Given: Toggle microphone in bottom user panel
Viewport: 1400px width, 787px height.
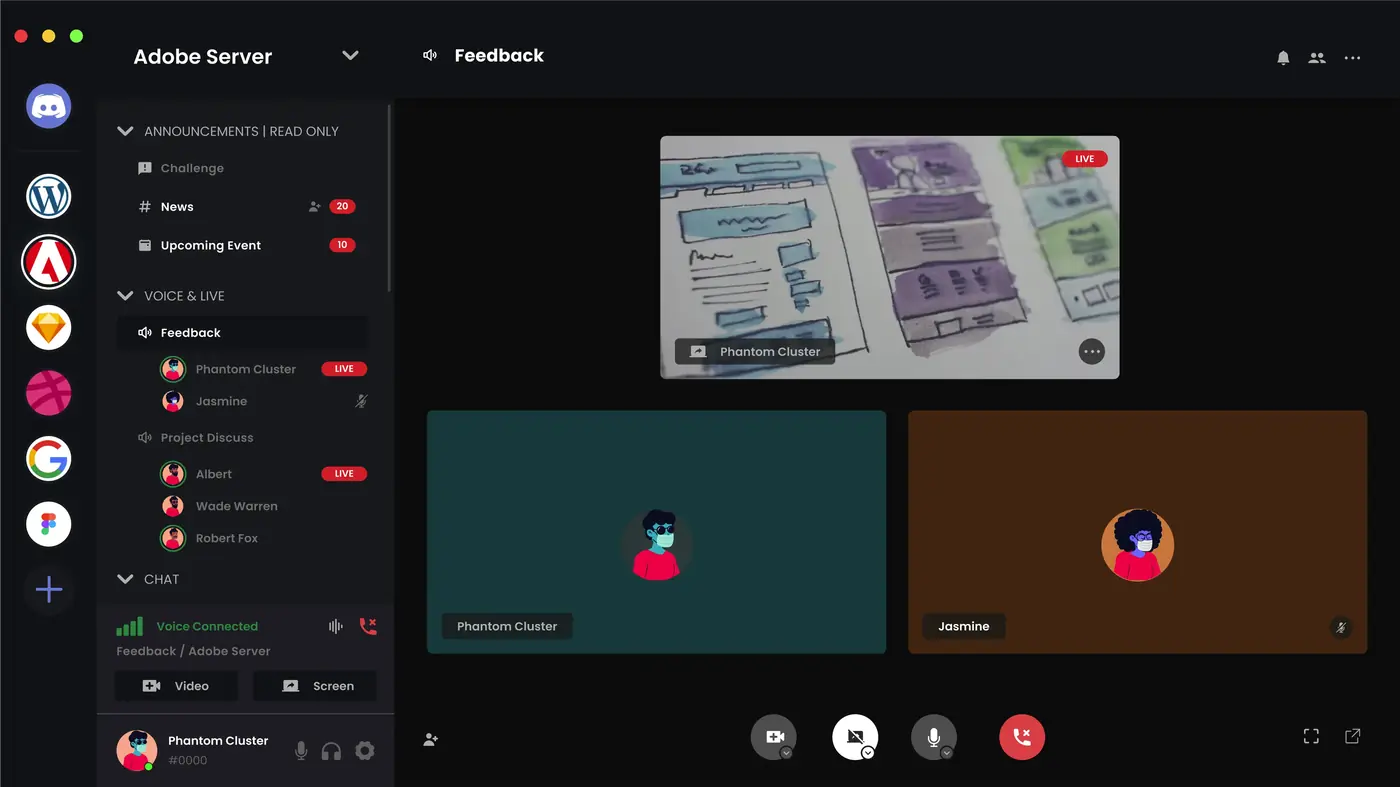Looking at the screenshot, I should click(301, 750).
